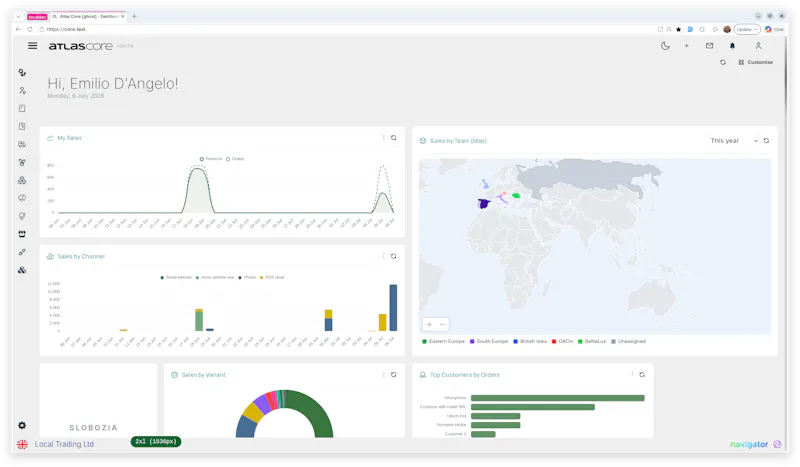This screenshot has height=467, width=800.
Task: Click the Customise dashboard button
Action: 756,62
